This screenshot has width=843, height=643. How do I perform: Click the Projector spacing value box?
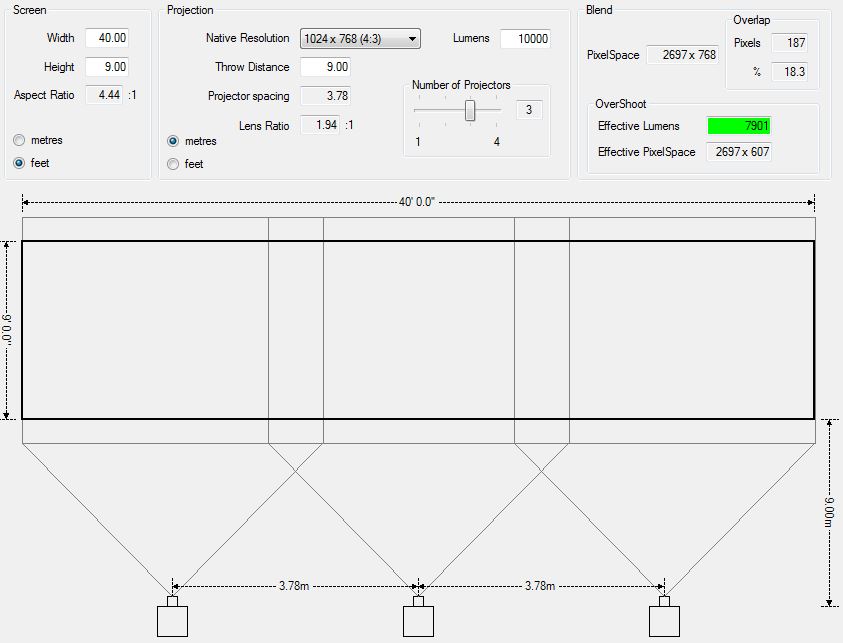325,96
